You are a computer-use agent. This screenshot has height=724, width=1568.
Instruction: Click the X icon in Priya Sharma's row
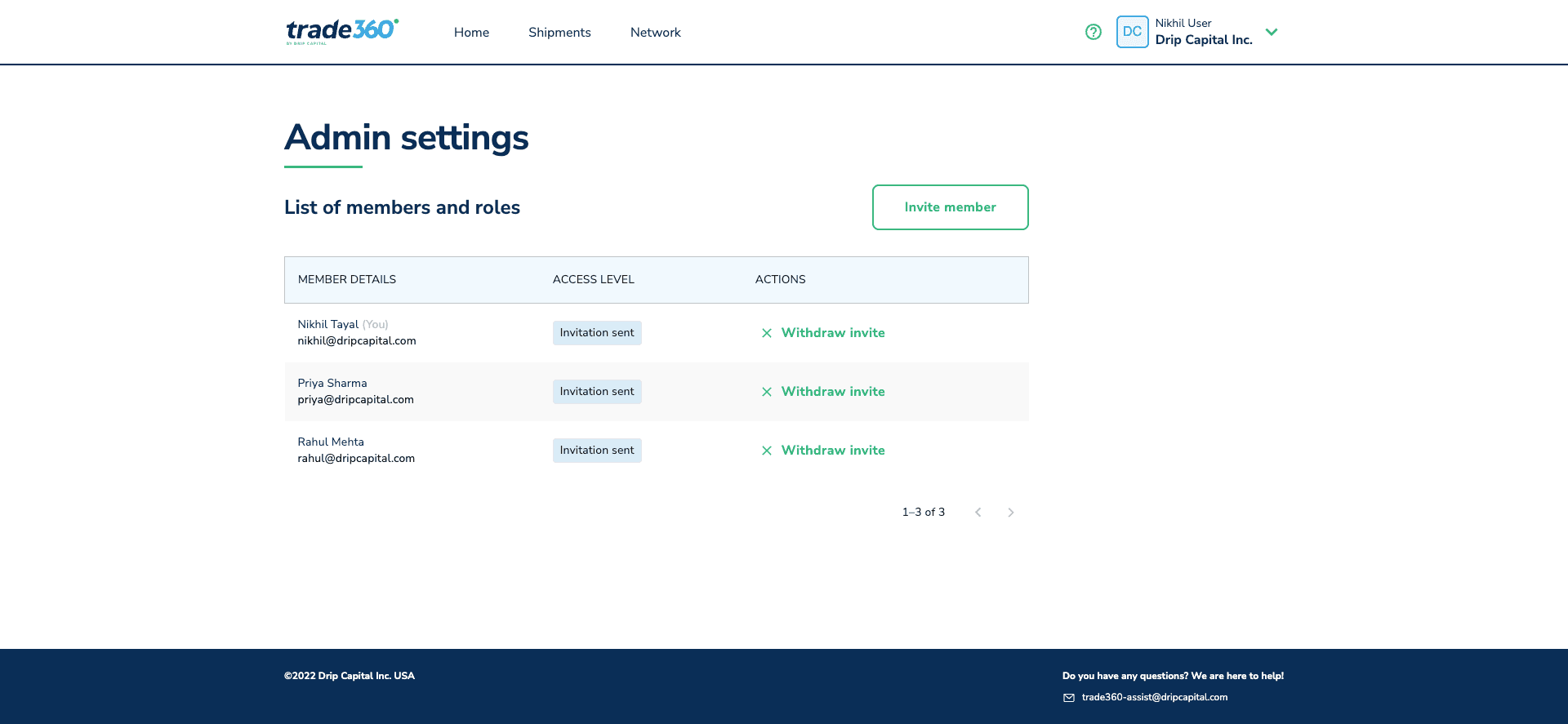pos(767,392)
